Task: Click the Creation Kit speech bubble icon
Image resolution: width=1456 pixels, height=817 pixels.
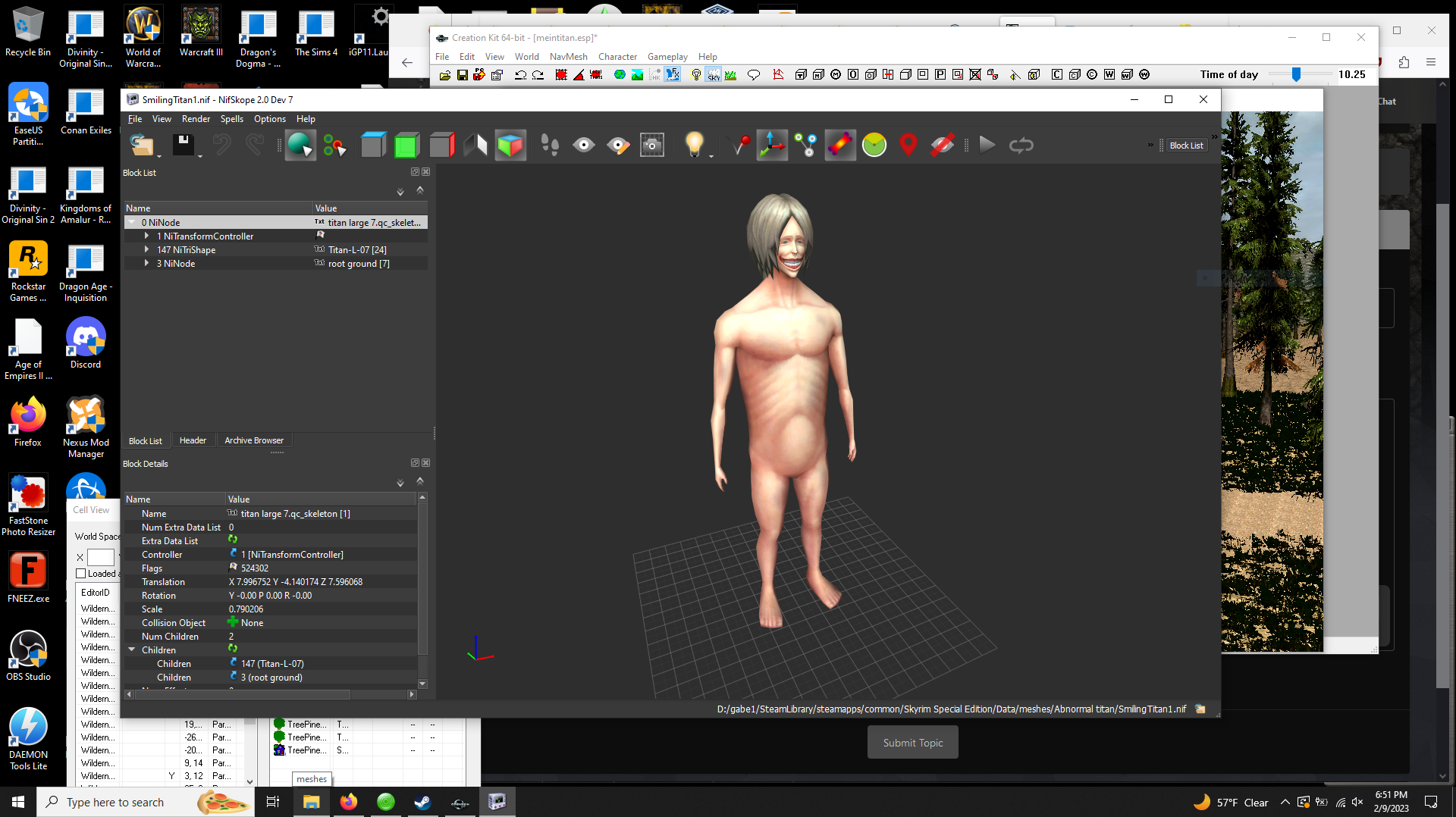Action: [754, 75]
